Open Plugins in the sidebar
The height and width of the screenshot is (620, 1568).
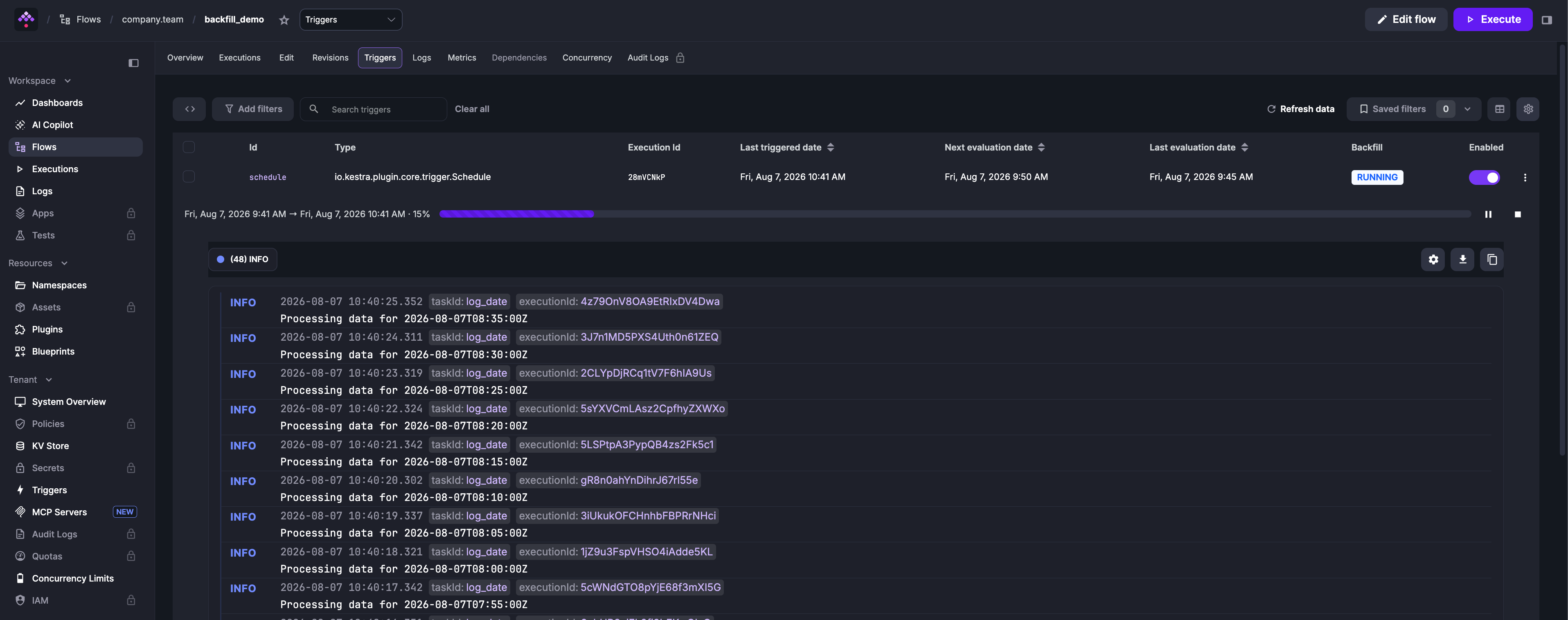coord(75,329)
